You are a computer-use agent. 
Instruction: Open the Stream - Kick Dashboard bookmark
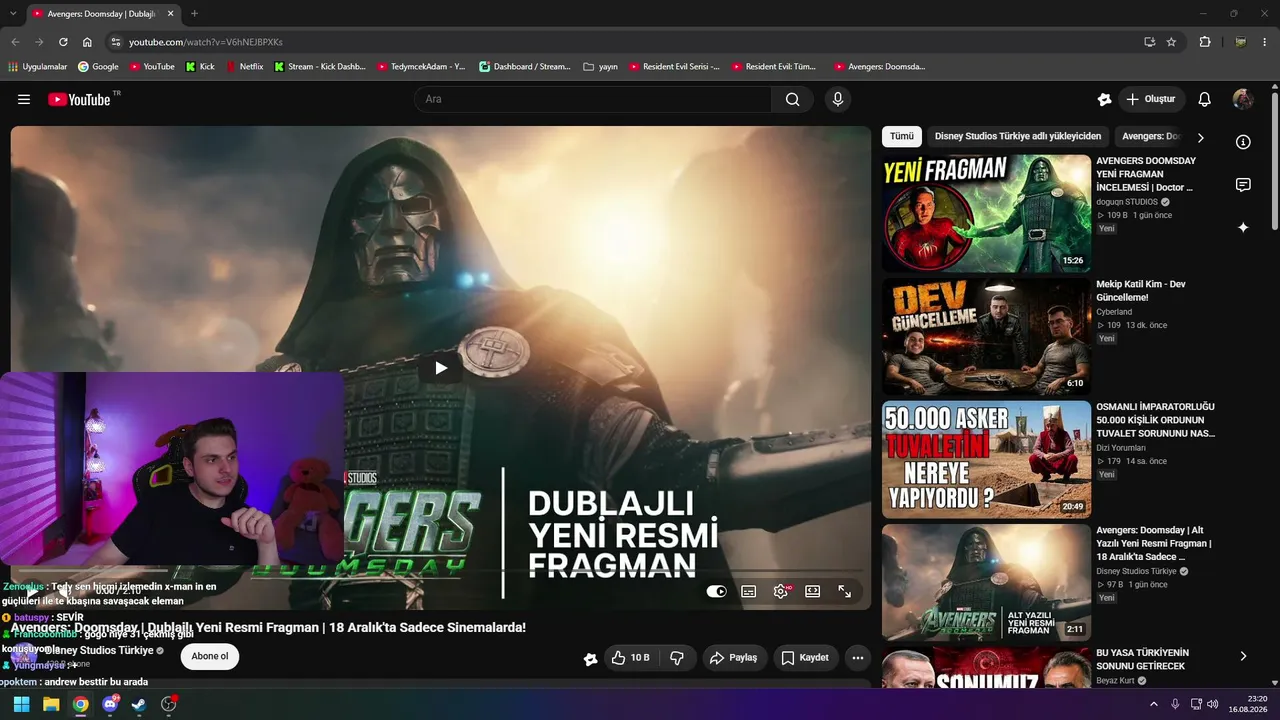click(x=320, y=67)
